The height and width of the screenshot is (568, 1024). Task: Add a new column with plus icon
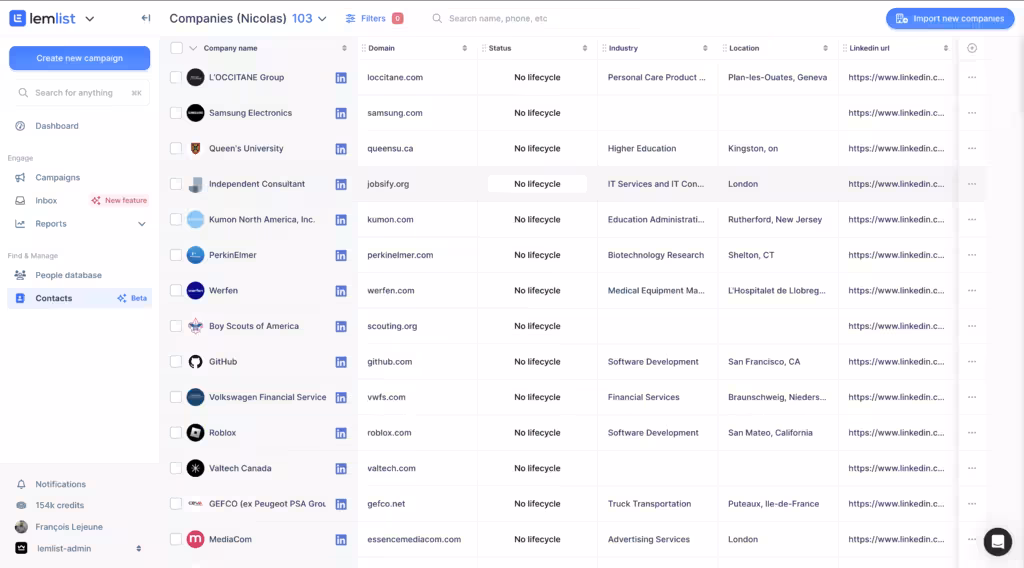click(x=972, y=48)
